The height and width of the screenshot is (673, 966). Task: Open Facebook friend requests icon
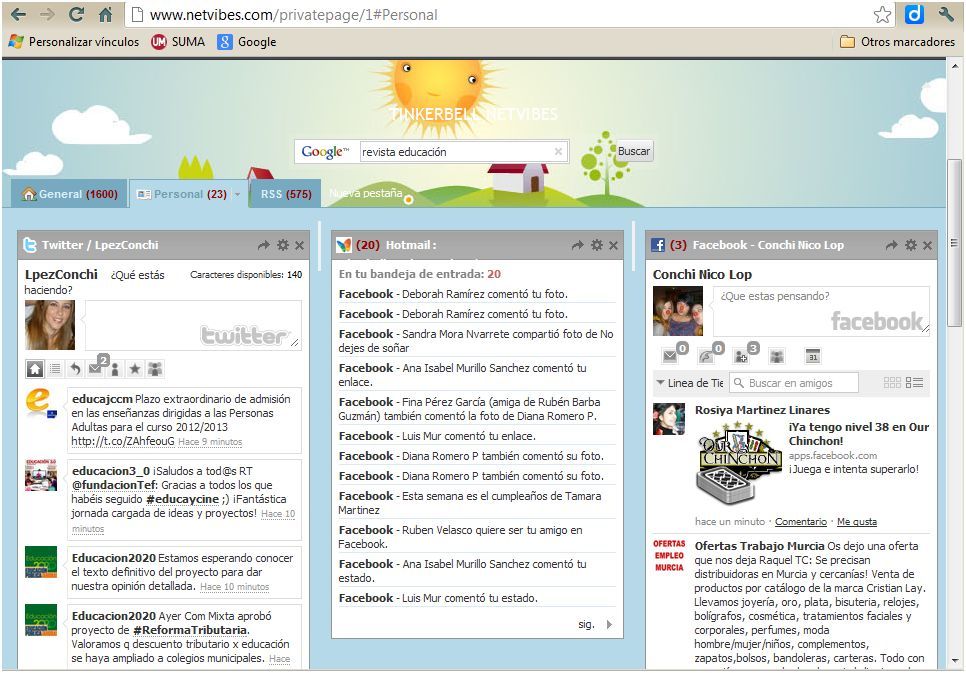[x=741, y=356]
